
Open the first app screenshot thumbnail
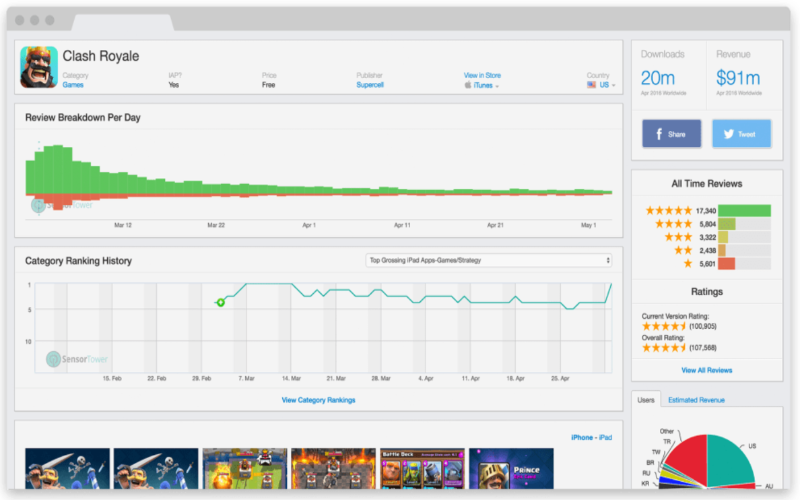[x=67, y=468]
